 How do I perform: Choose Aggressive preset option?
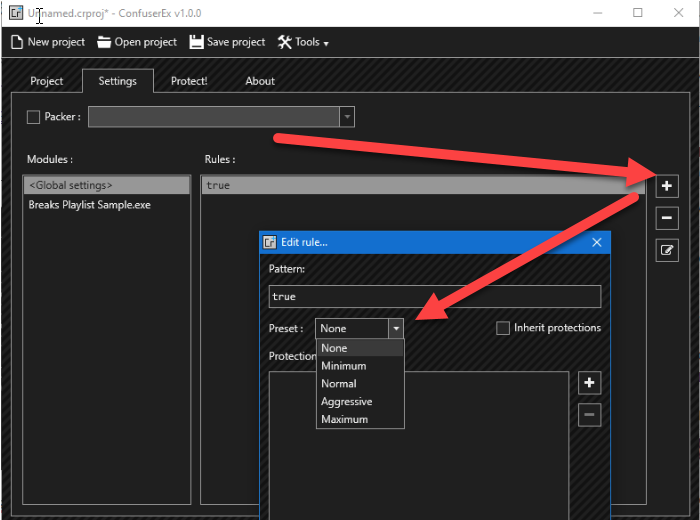click(360, 402)
